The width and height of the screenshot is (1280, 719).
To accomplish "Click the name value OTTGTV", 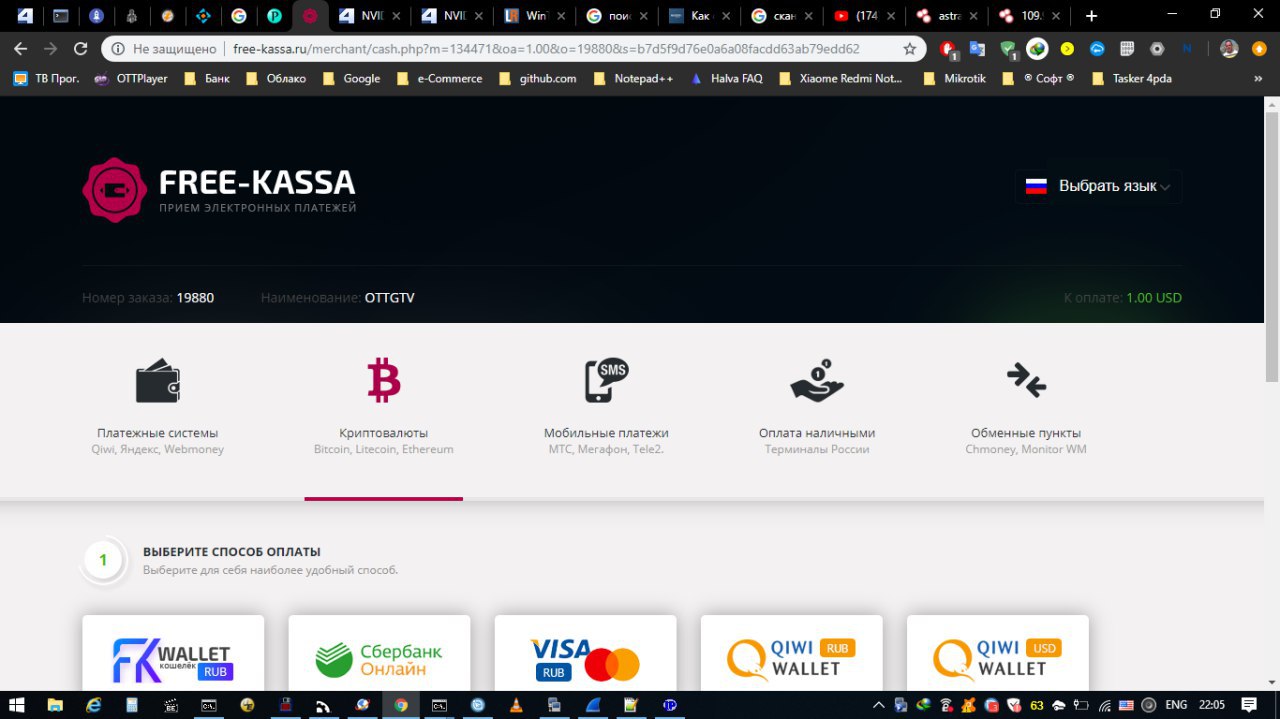I will [389, 298].
